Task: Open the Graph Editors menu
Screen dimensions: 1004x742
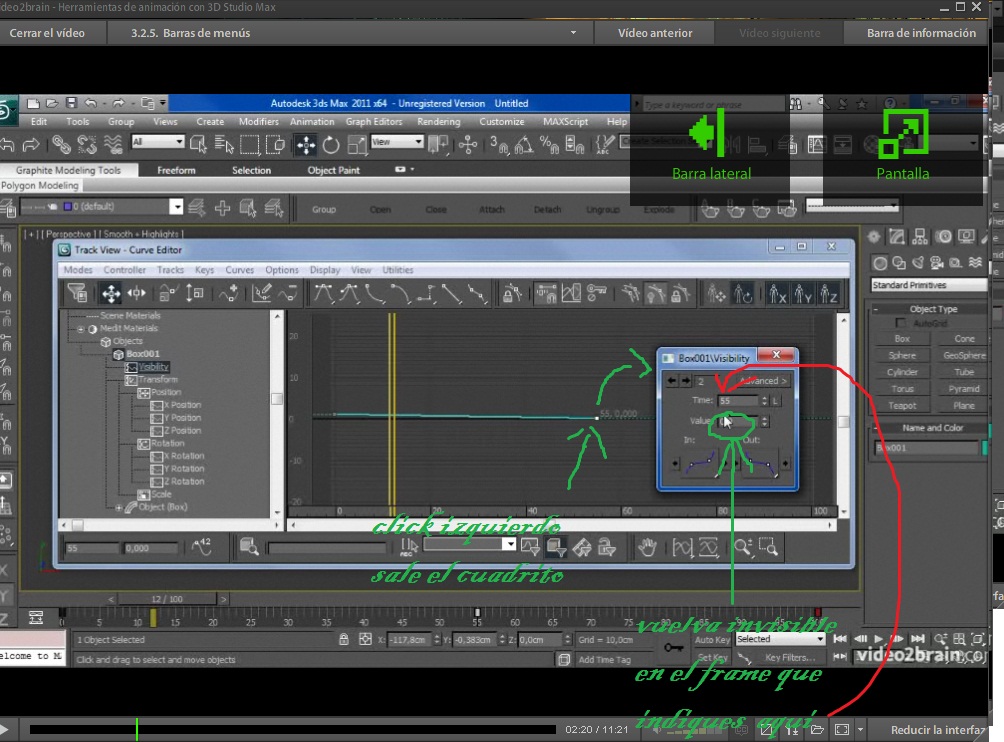Action: tap(374, 122)
